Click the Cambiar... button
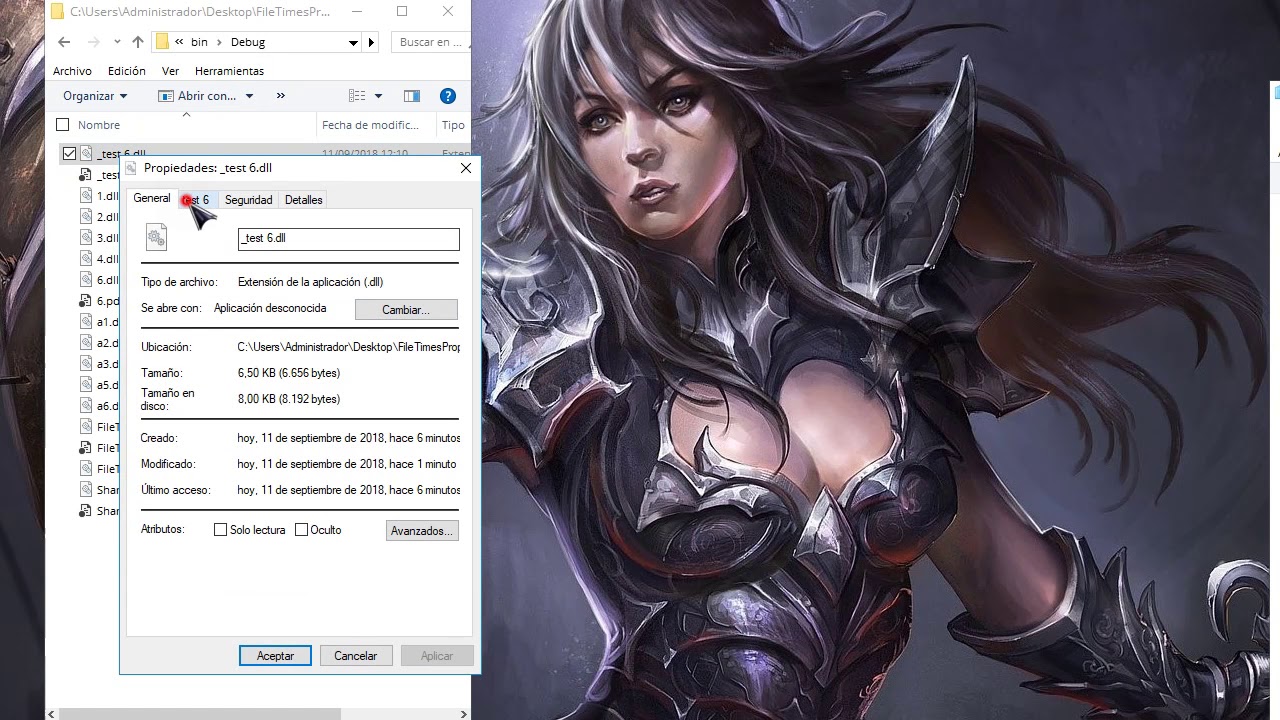 (406, 310)
